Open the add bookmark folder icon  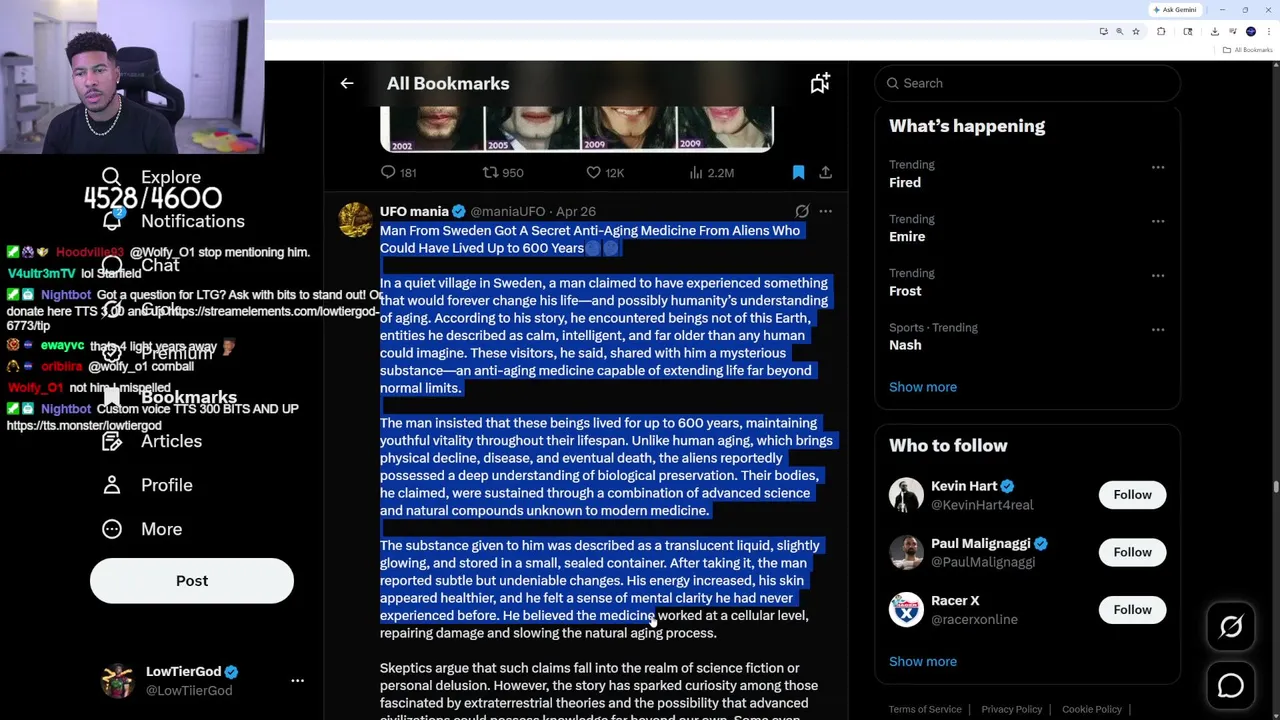tap(820, 84)
